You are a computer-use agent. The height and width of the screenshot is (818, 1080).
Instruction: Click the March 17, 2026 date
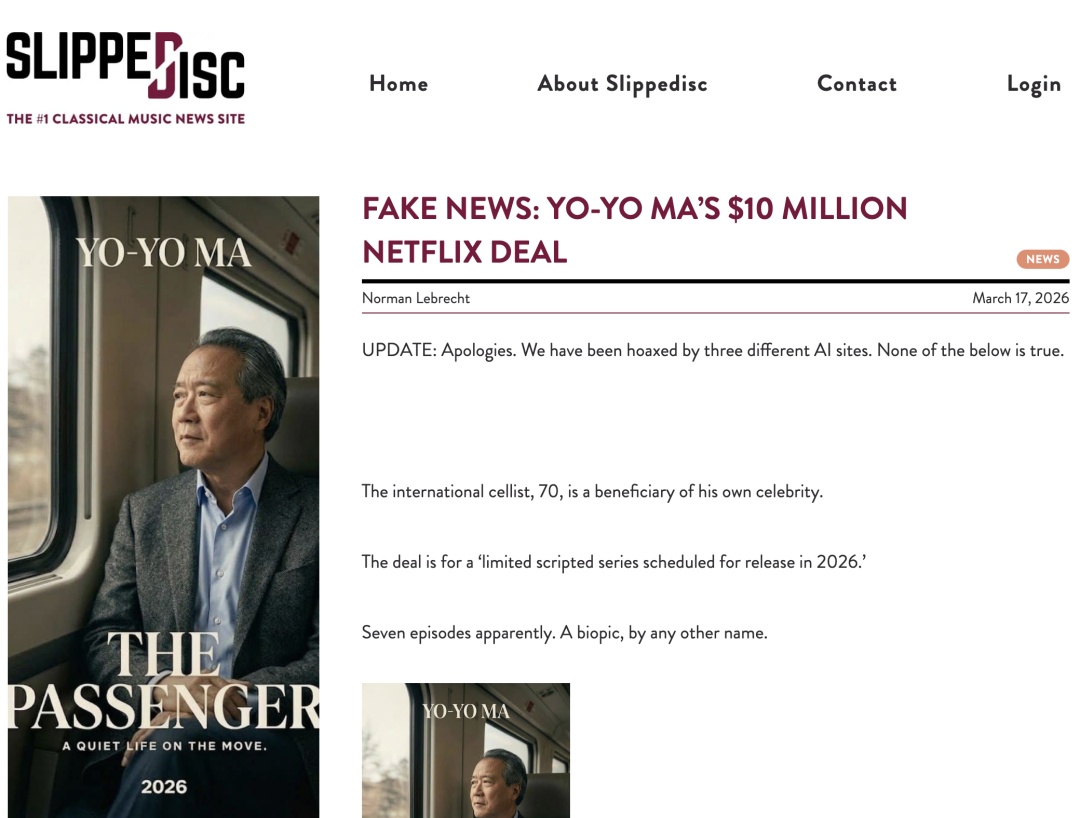point(1020,298)
